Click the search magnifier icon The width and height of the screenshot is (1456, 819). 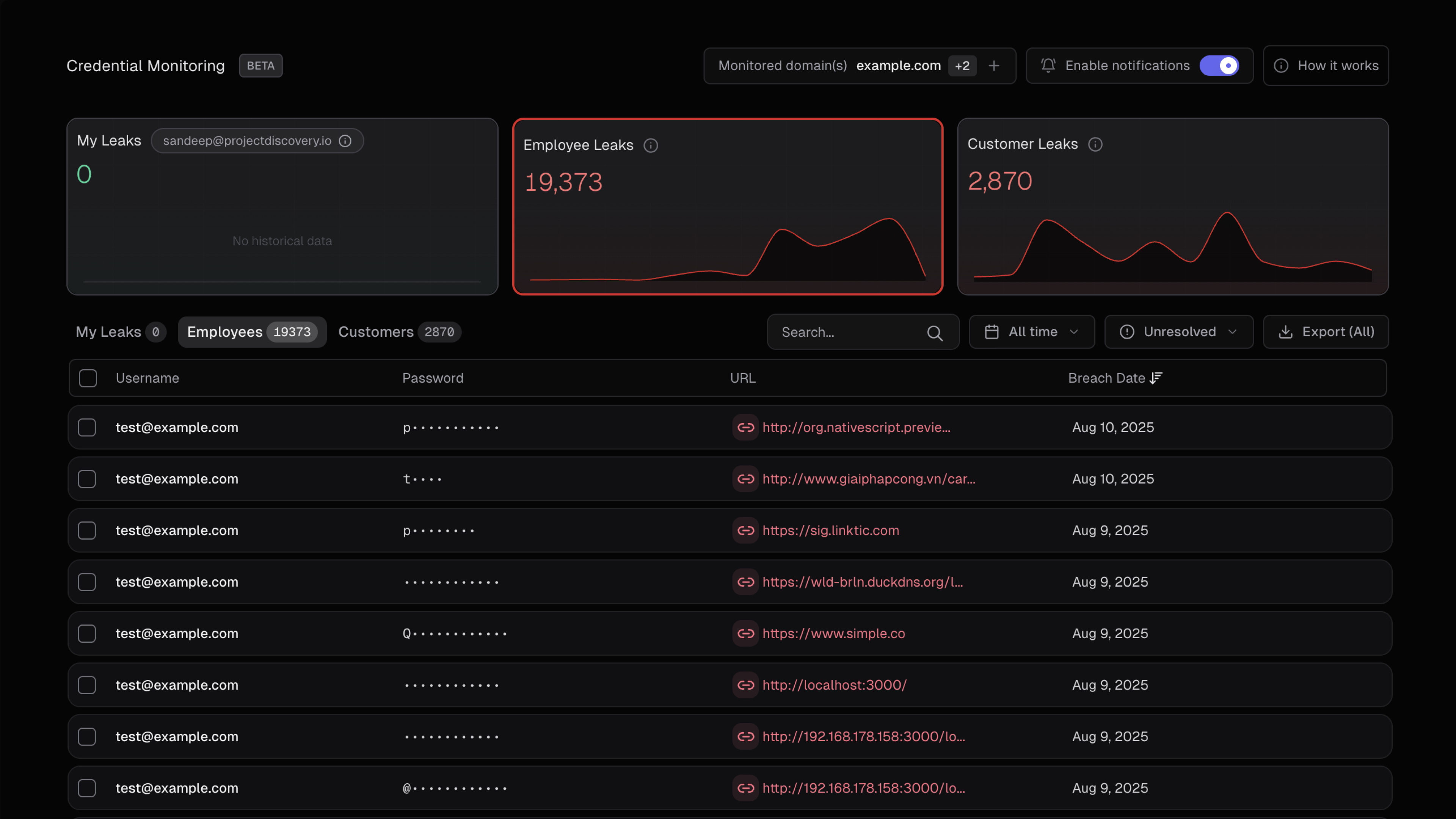935,333
